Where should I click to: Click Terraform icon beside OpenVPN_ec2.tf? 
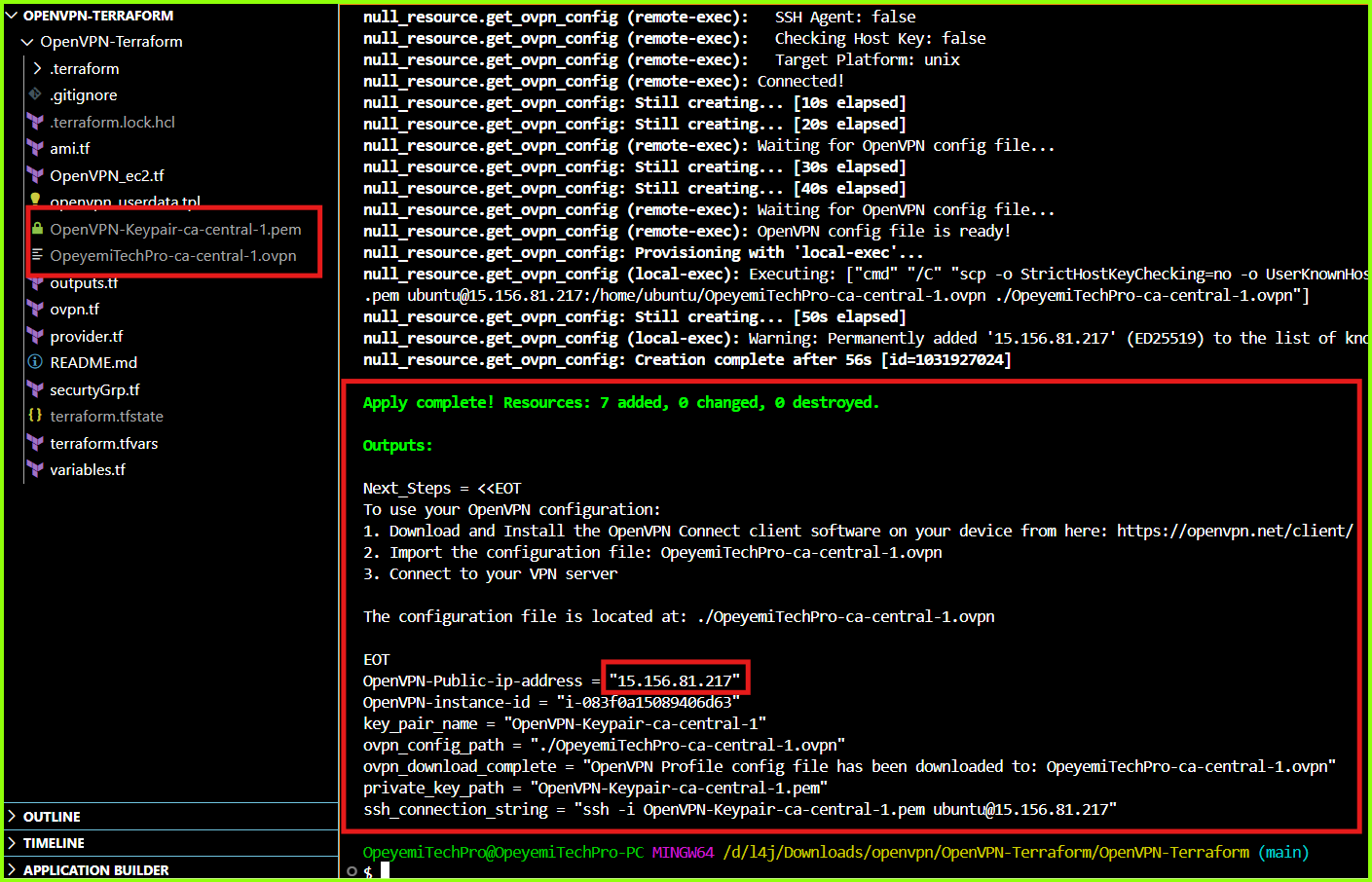pos(36,175)
